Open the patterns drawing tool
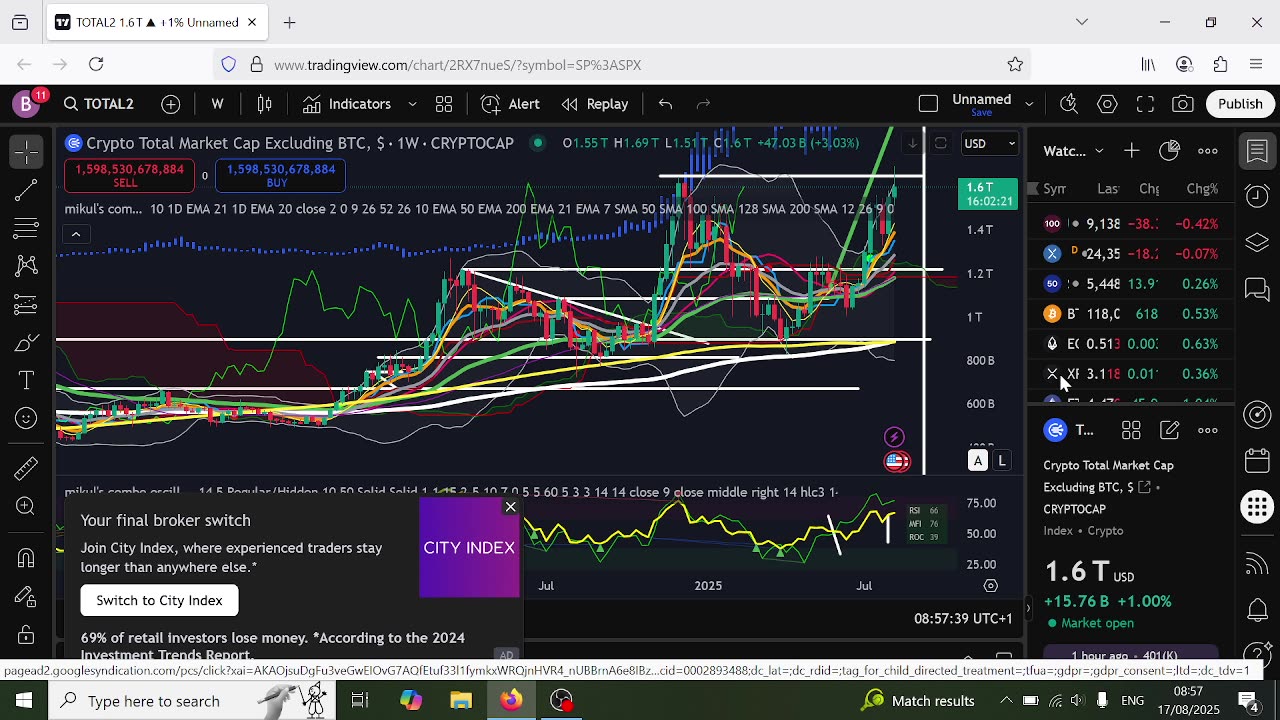Image resolution: width=1280 pixels, height=720 pixels. tap(27, 266)
